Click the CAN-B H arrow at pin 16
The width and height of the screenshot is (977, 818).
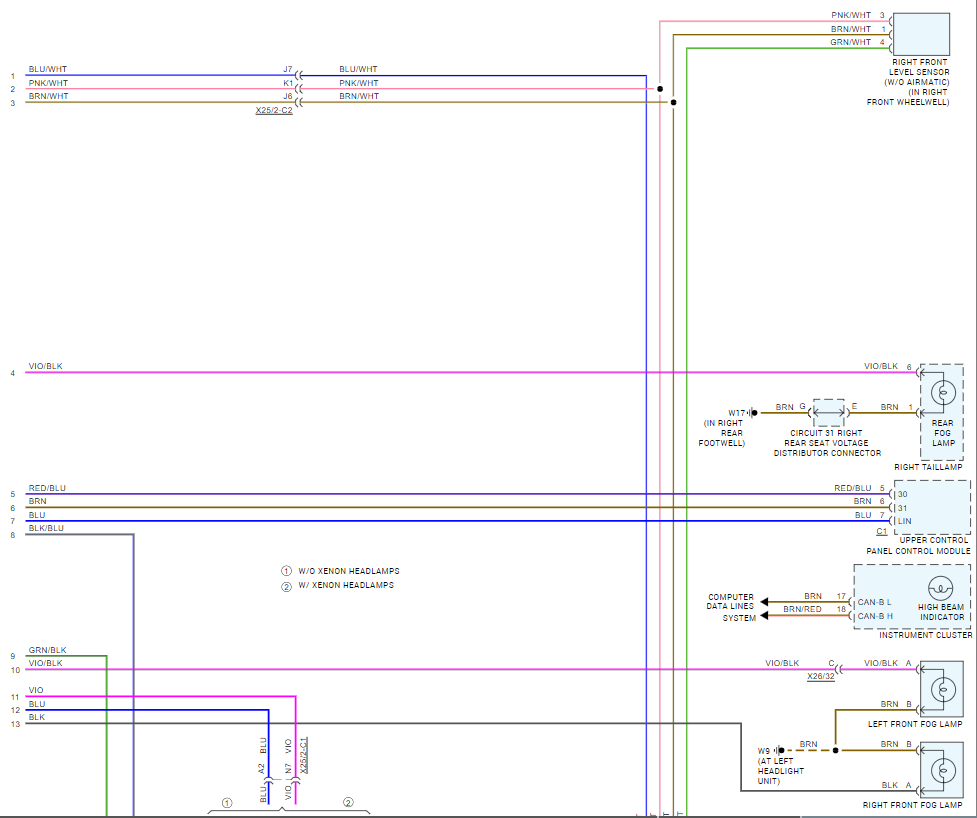[766, 616]
